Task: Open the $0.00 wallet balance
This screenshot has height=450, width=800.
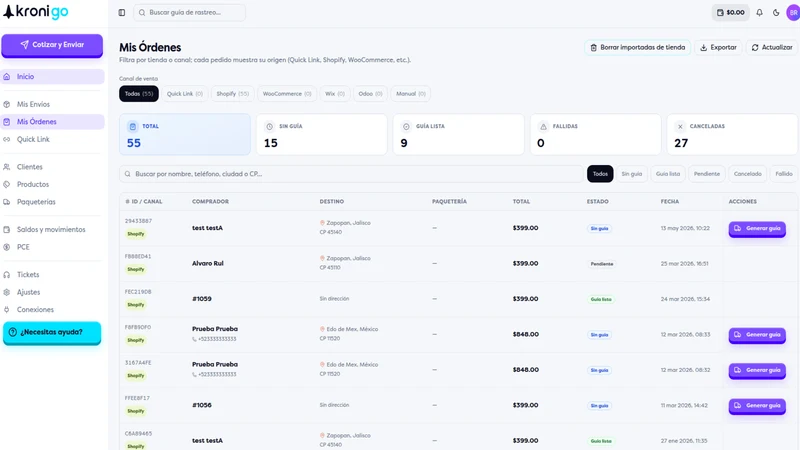Action: pos(730,12)
